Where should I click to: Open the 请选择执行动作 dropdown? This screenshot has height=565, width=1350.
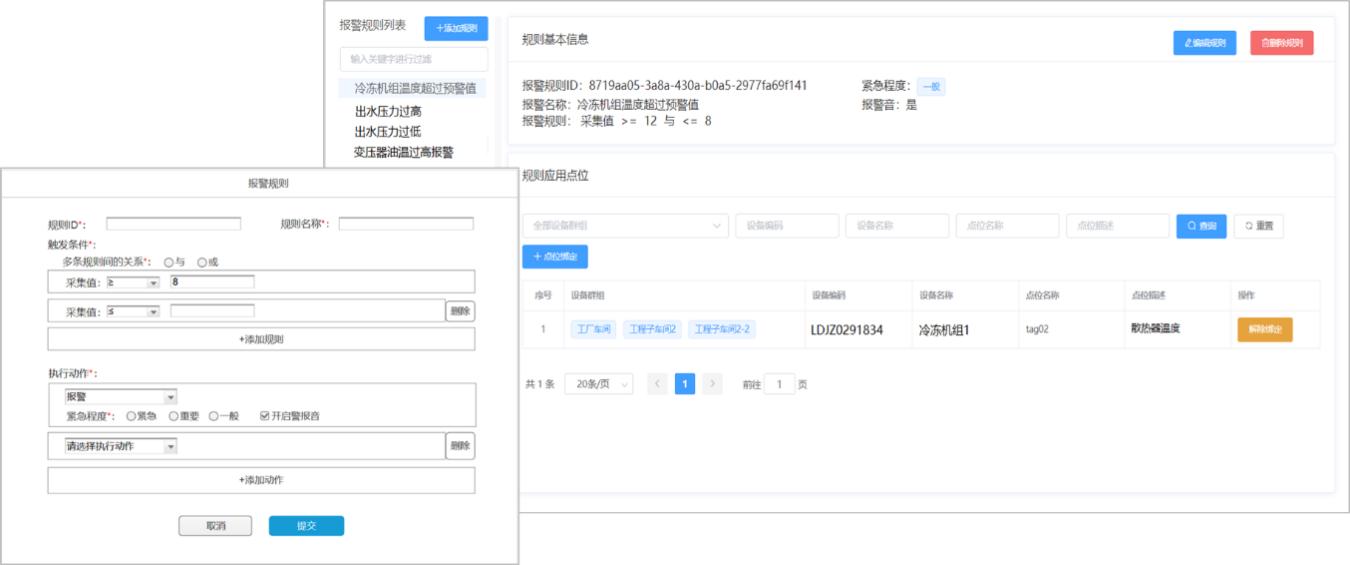point(121,446)
